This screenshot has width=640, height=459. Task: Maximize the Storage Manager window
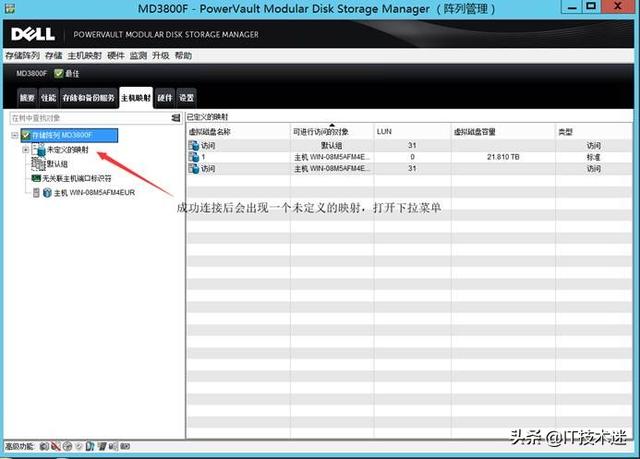pos(591,7)
